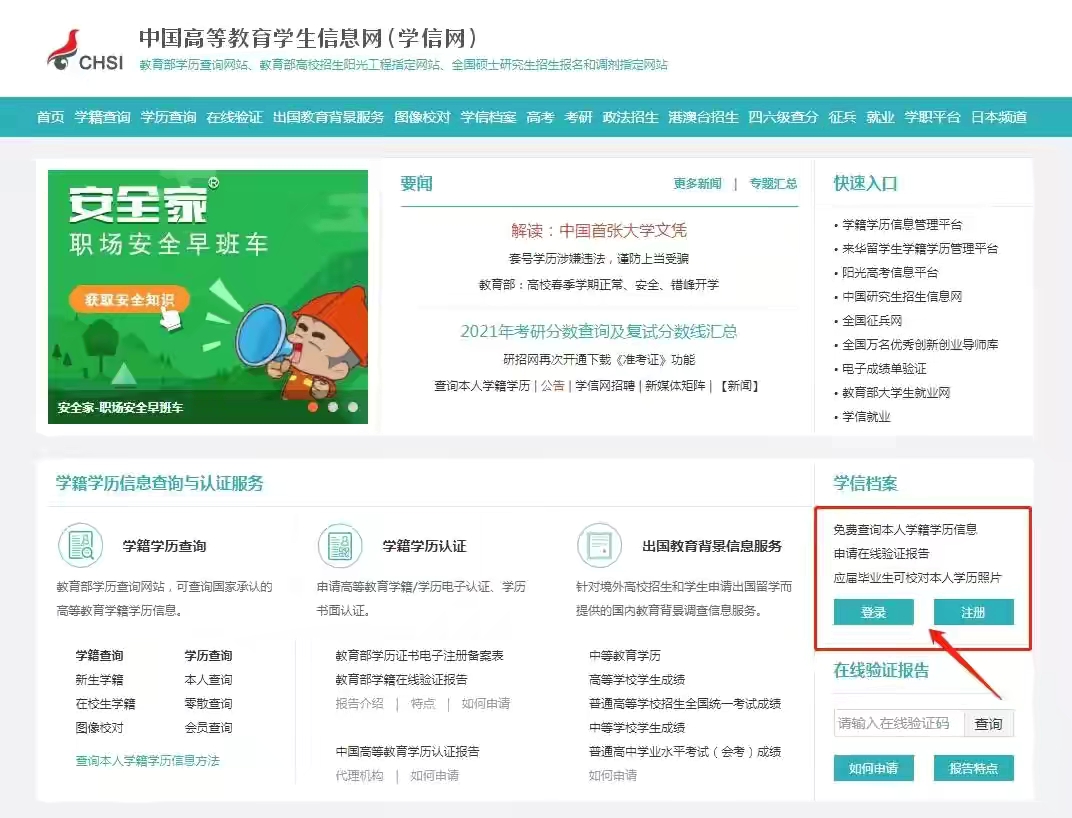Select the 学籍学历认证 circular service icon
The image size is (1072, 818).
pyautogui.click(x=340, y=545)
